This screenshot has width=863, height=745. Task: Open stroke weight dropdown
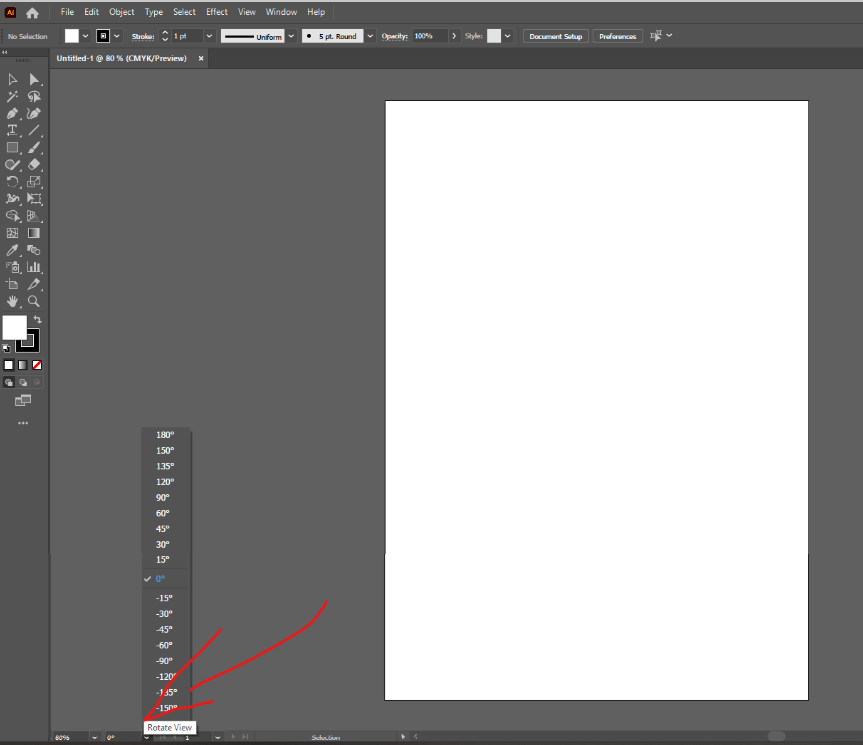(209, 36)
